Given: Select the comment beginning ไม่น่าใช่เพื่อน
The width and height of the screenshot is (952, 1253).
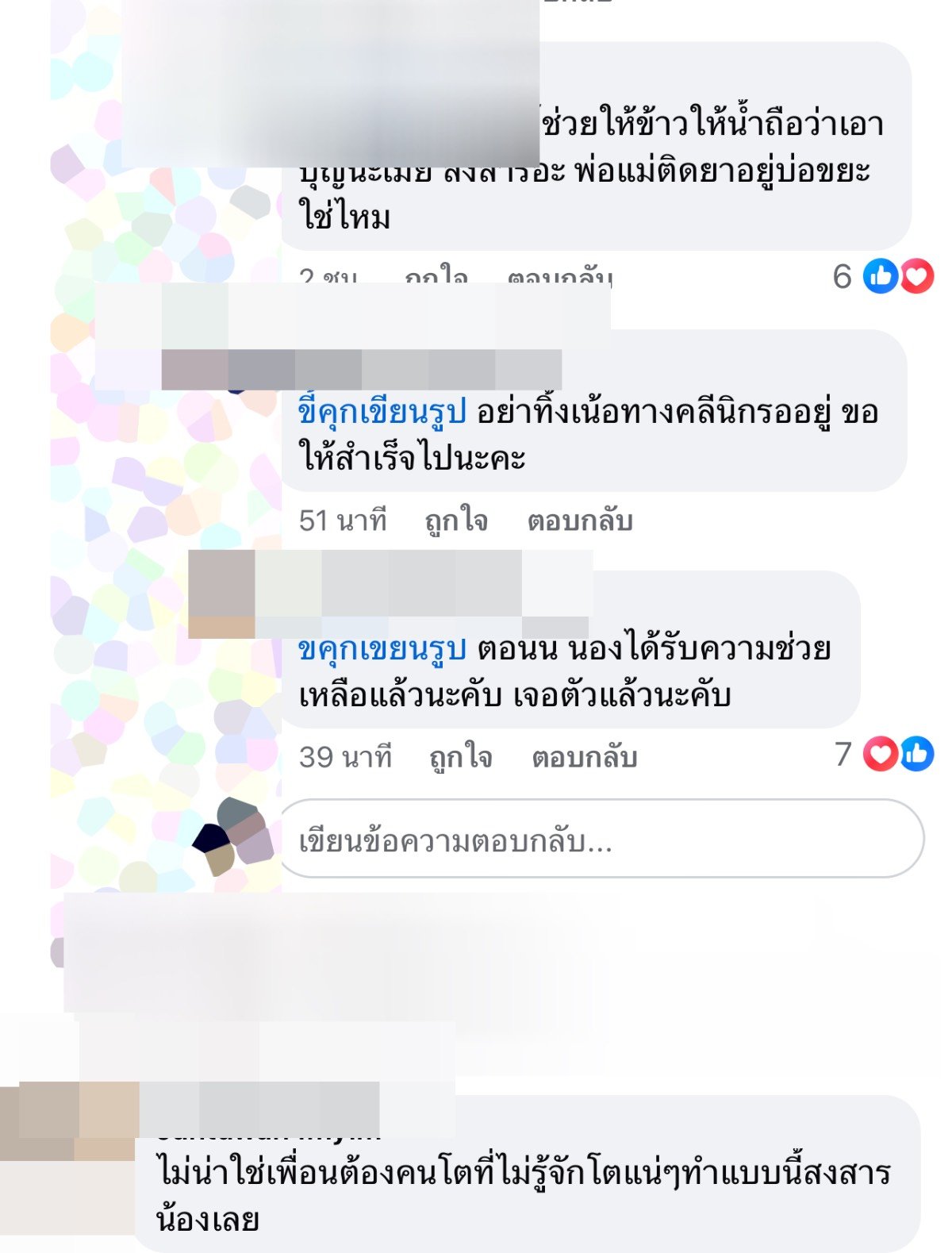Looking at the screenshot, I should [527, 1174].
